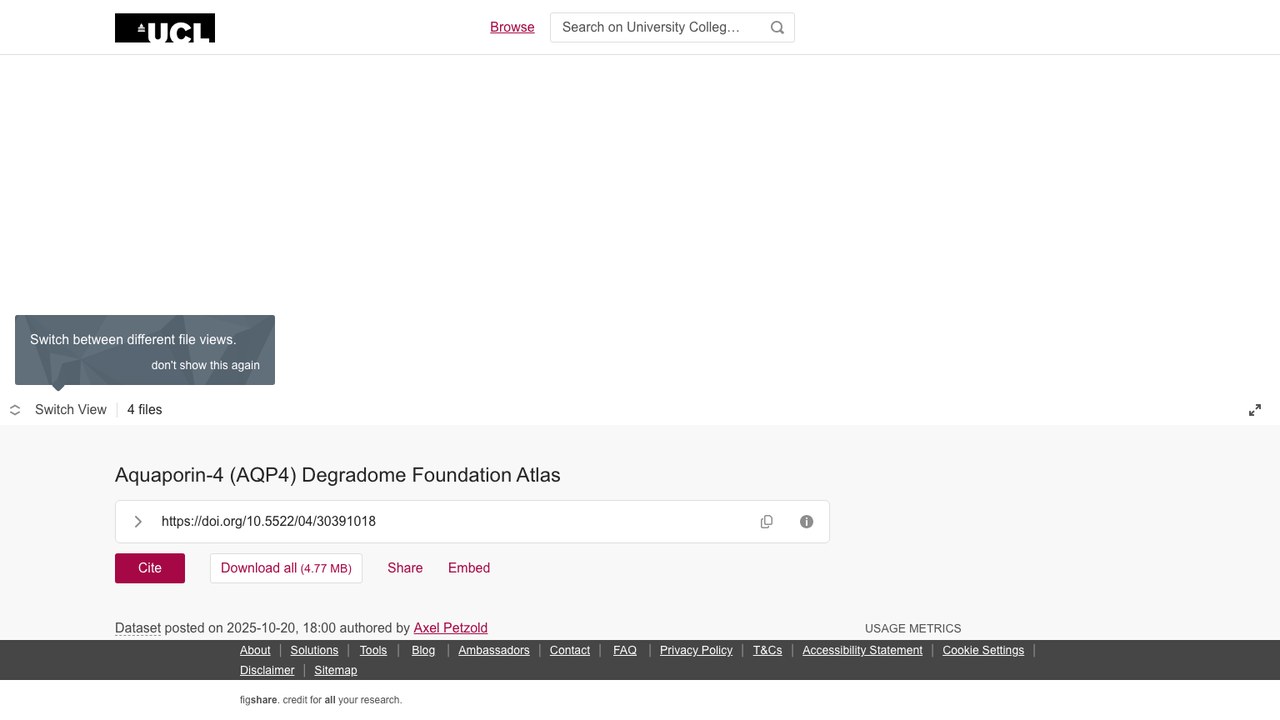The width and height of the screenshot is (1280, 720).
Task: Open the DOI info icon
Action: click(x=807, y=522)
